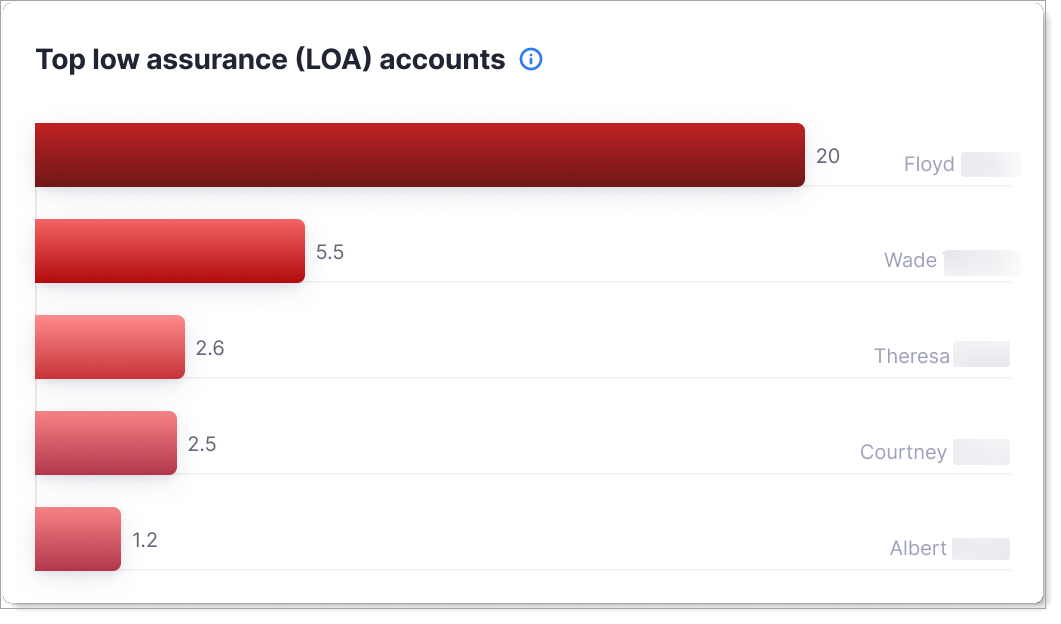Click the 1.2 value near Albert's bar
Viewport: 1061px width, 624px height.
[x=146, y=540]
